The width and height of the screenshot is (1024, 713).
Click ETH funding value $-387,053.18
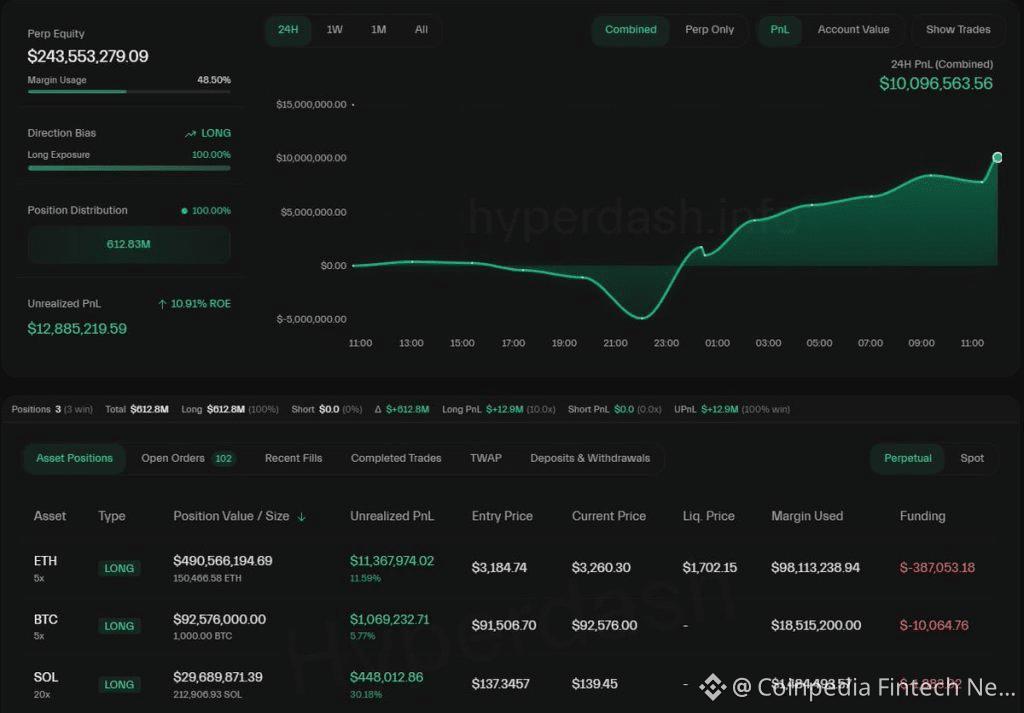[937, 568]
